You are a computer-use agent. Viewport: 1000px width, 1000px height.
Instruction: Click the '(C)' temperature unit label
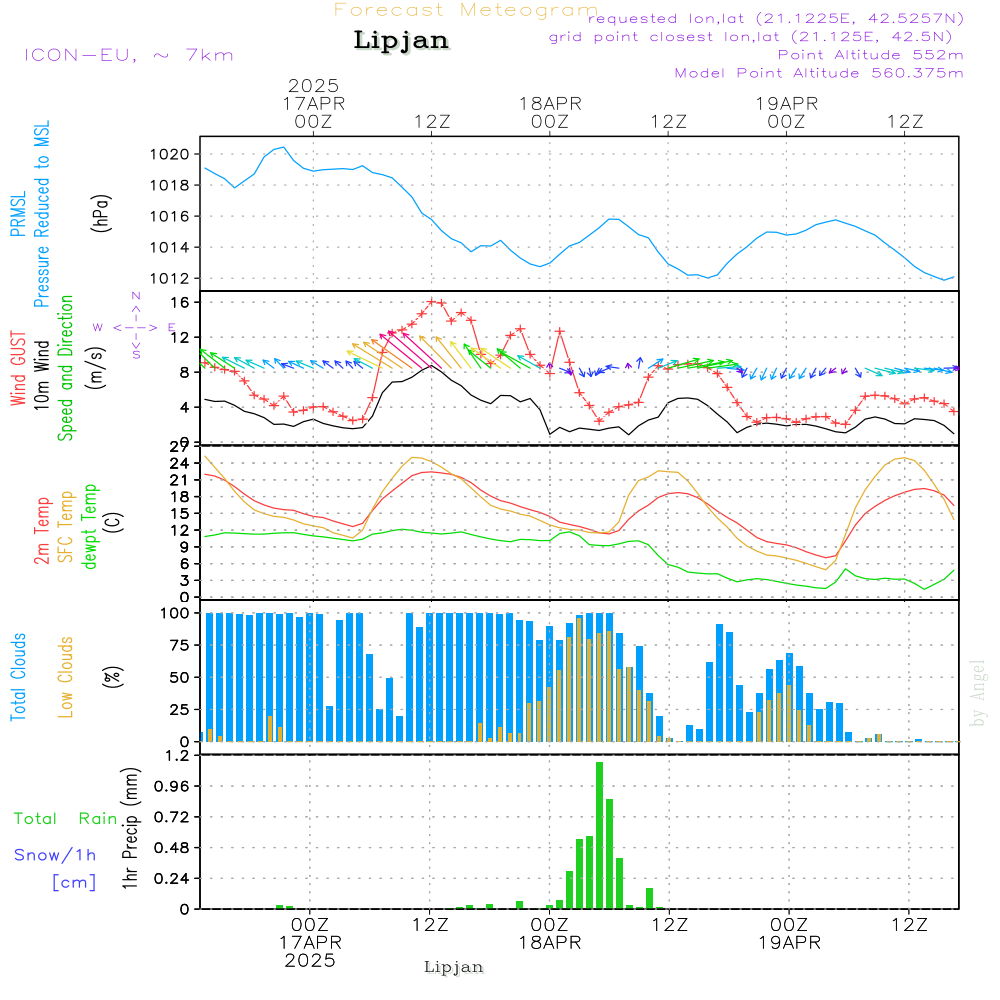113,522
